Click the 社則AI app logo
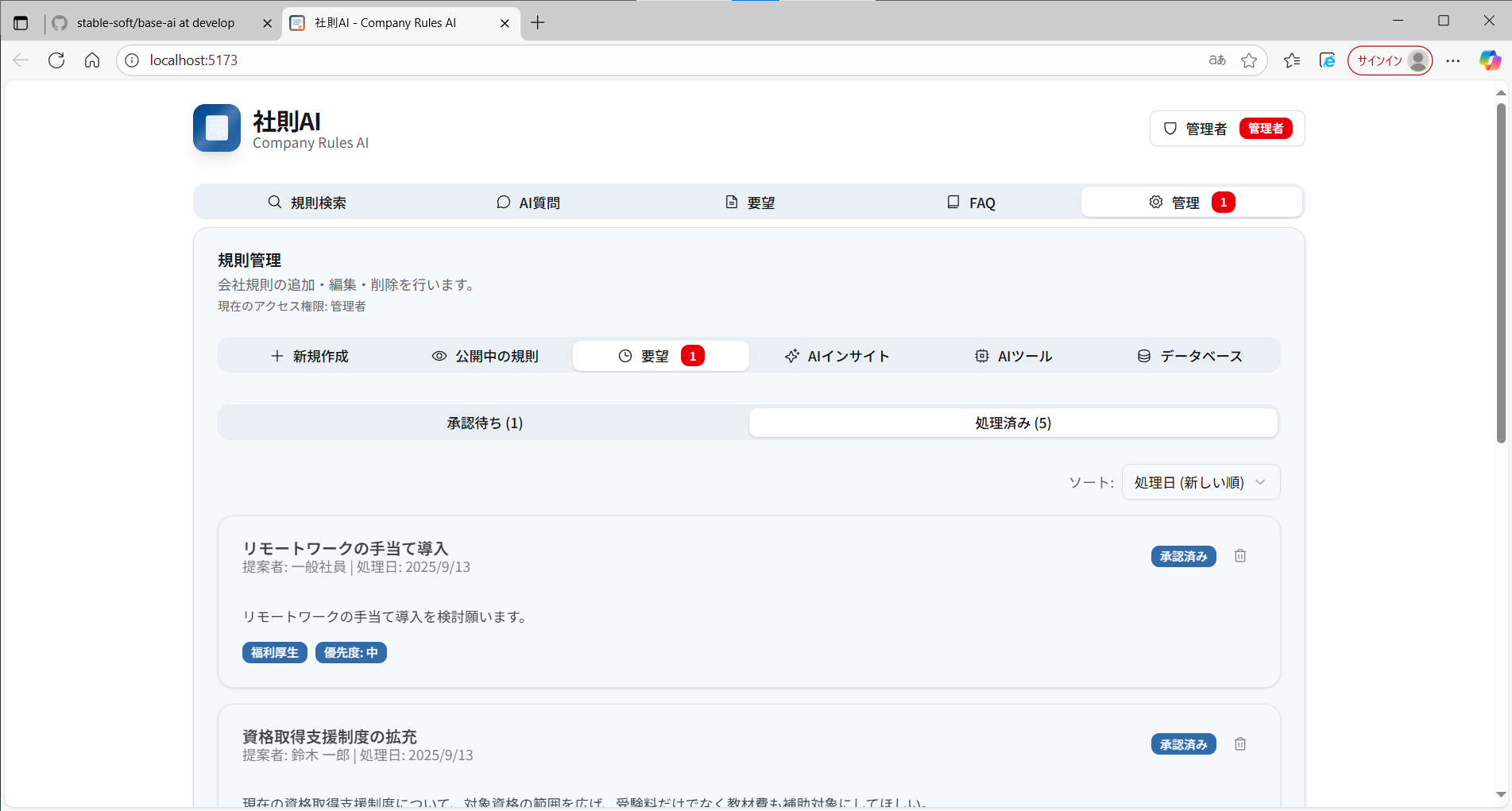The image size is (1512, 811). point(216,128)
